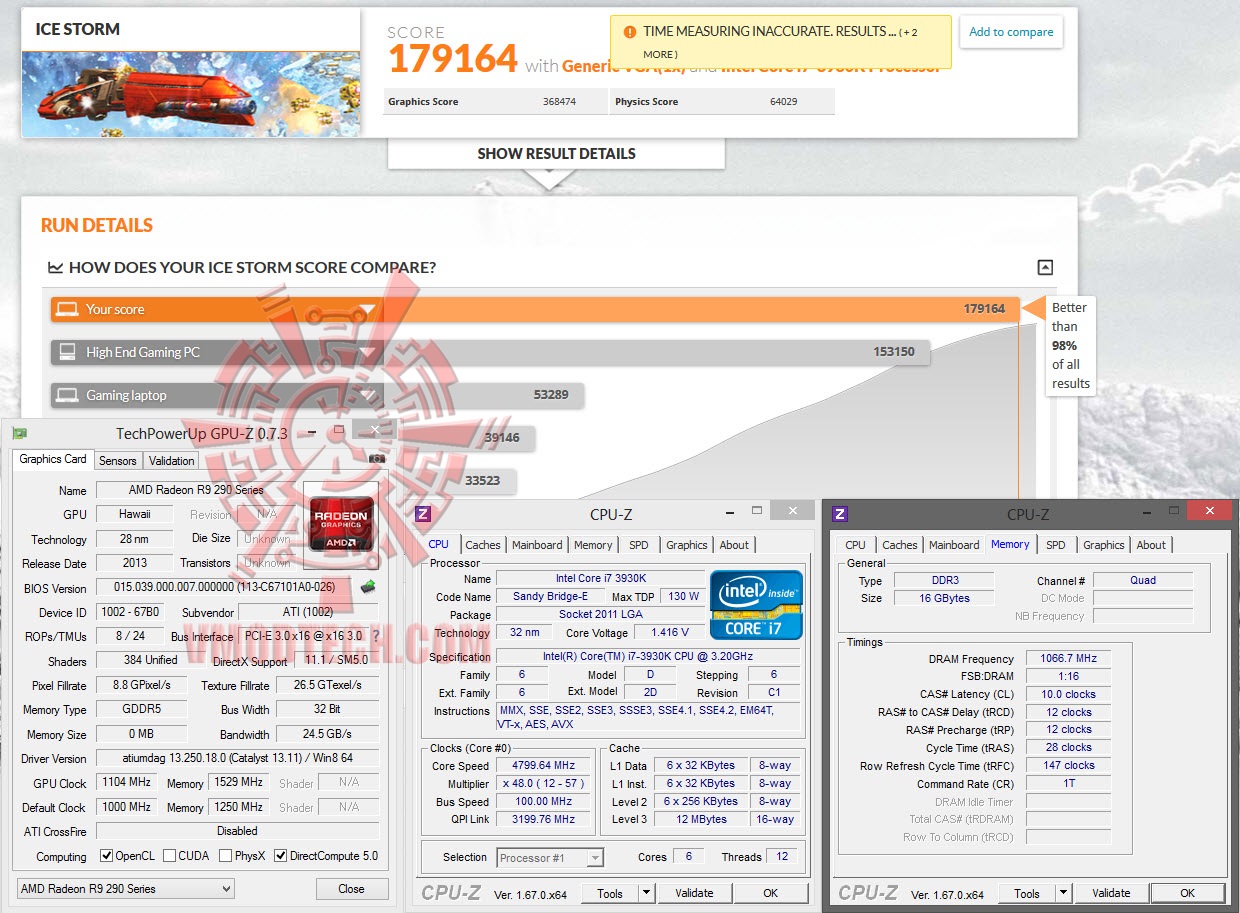Image resolution: width=1240 pixels, height=913 pixels.
Task: Open the Mainboard tab in right CPU-Z
Action: click(954, 545)
